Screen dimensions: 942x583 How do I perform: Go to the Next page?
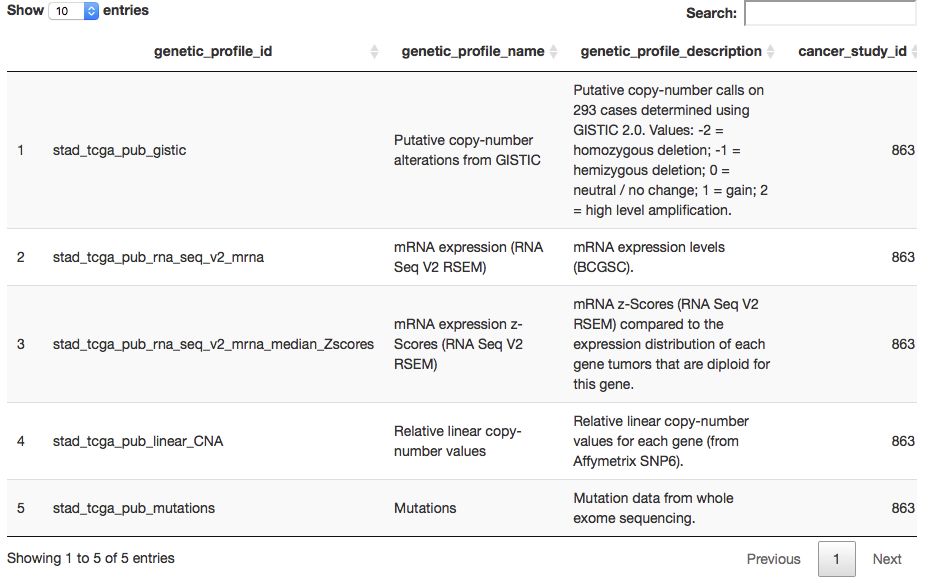coord(886,559)
